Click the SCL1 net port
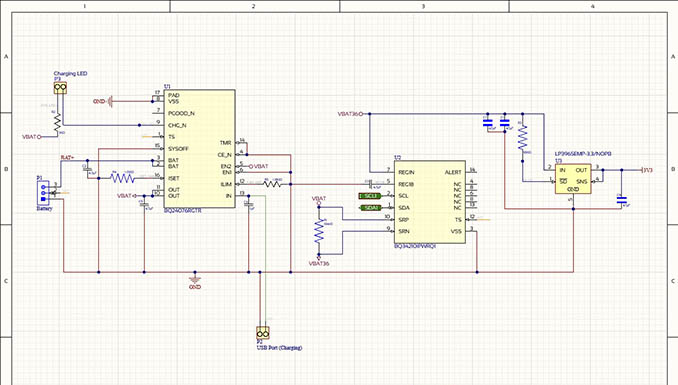 [x=370, y=196]
